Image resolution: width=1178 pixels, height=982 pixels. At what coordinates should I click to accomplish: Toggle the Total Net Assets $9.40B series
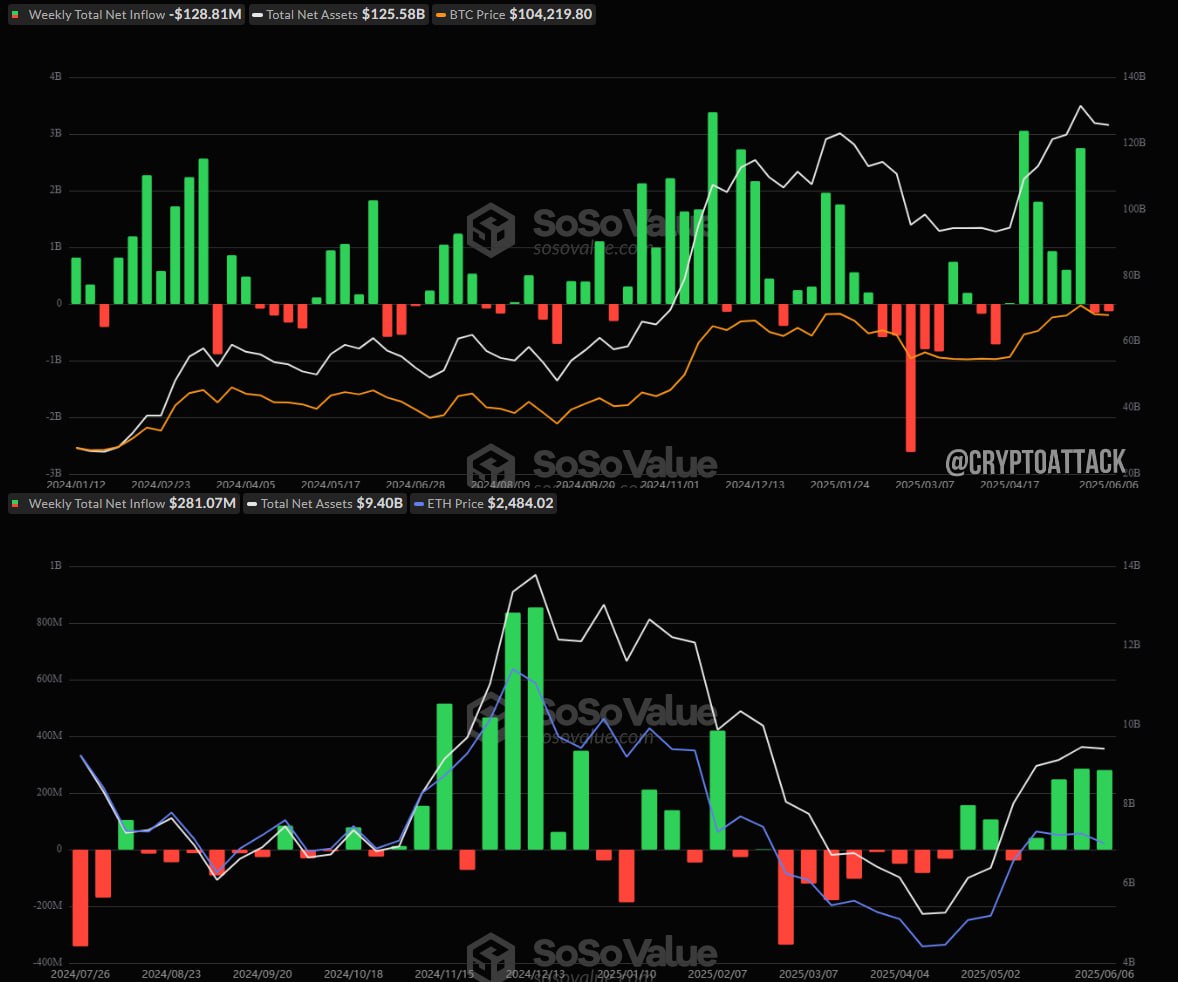click(x=325, y=503)
